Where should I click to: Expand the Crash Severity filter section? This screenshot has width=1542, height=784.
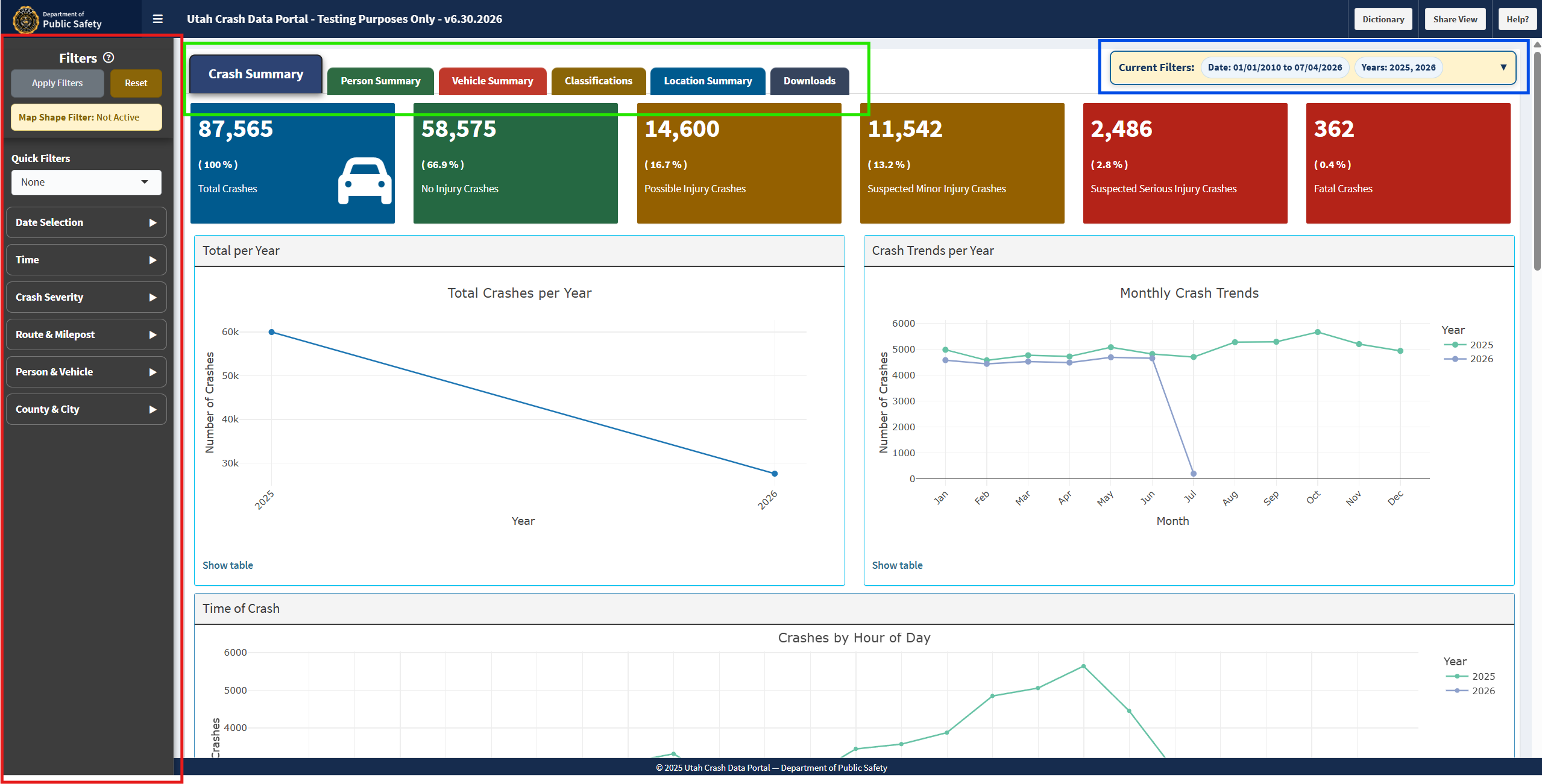tap(86, 297)
